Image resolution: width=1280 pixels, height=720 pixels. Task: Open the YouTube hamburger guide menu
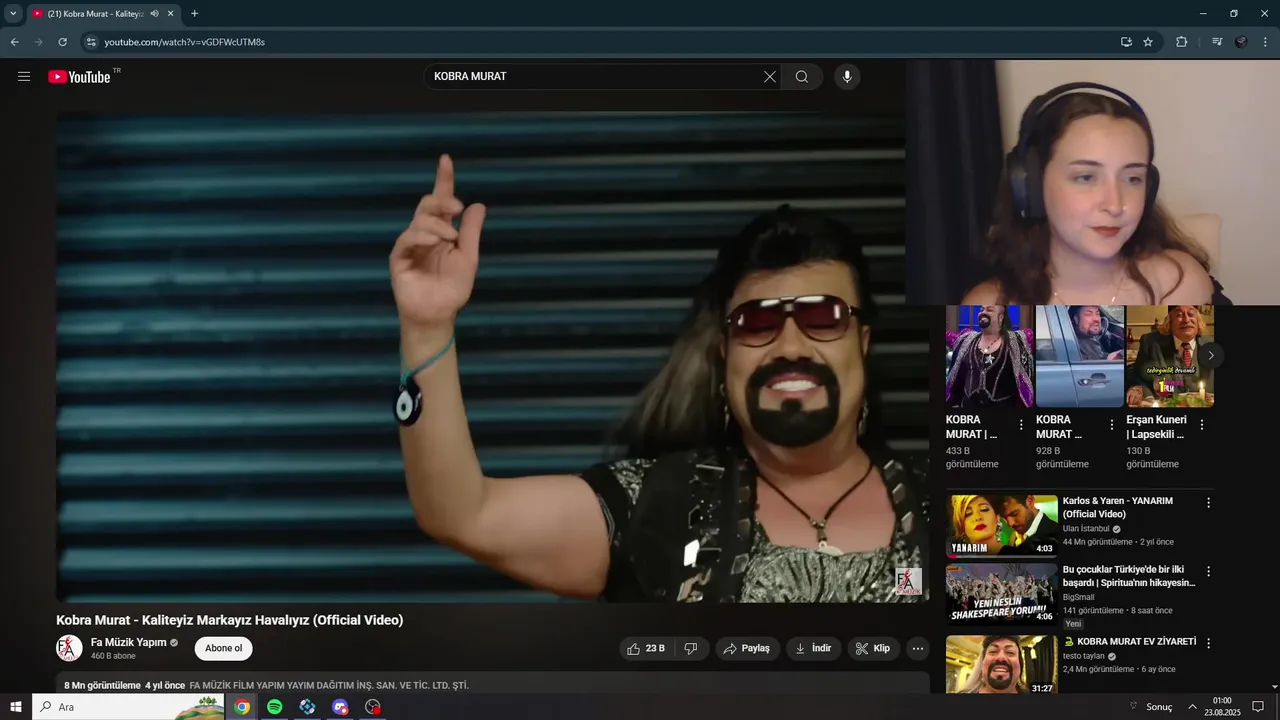24,77
